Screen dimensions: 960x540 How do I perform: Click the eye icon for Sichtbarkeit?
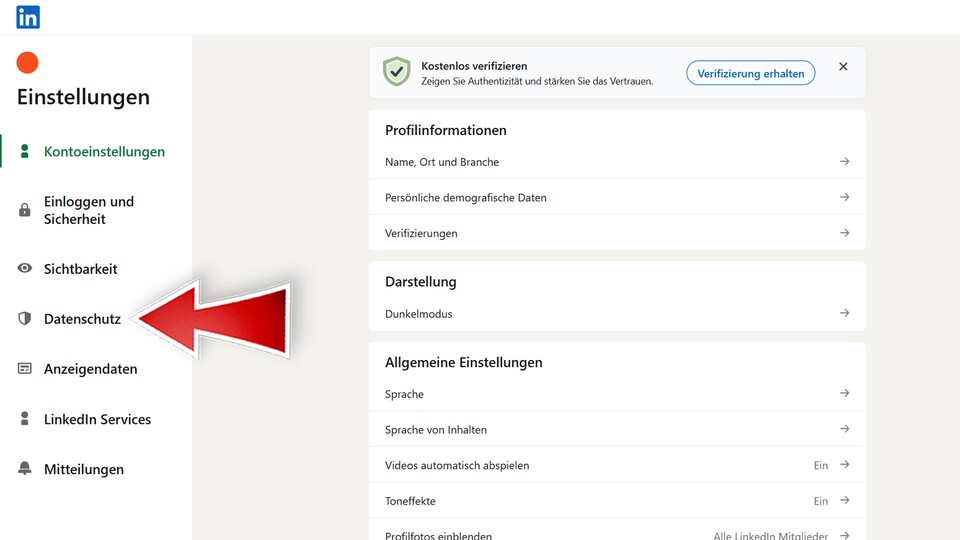point(25,269)
